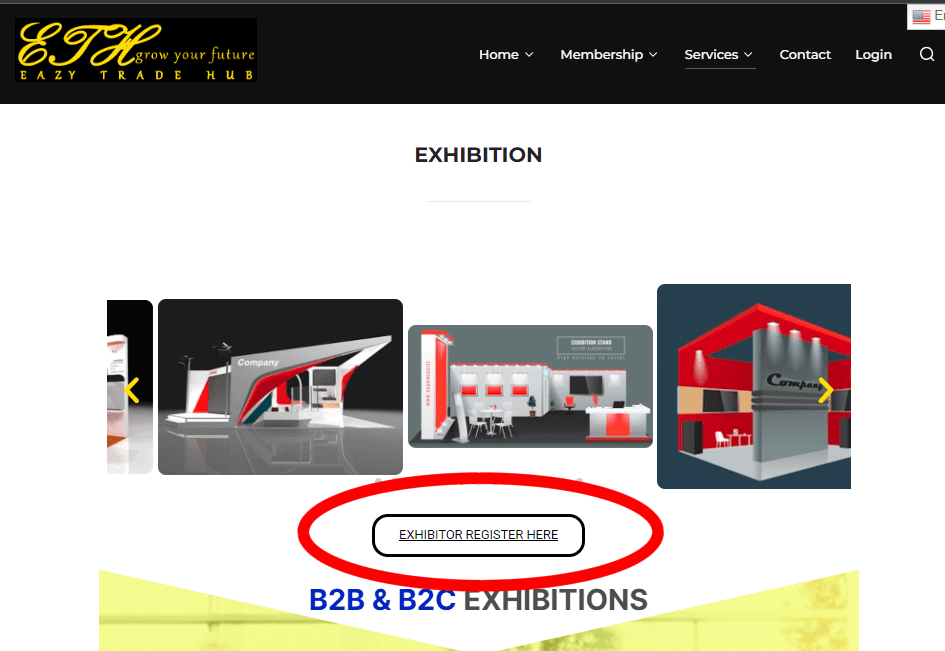
Task: Select the partially hidden leftmost slide
Action: point(130,387)
